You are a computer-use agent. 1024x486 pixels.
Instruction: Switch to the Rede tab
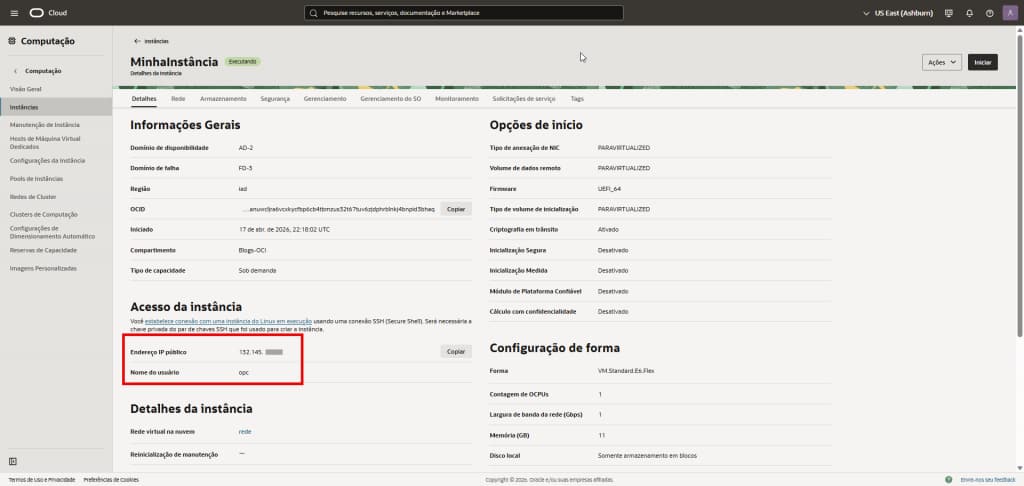pos(178,99)
